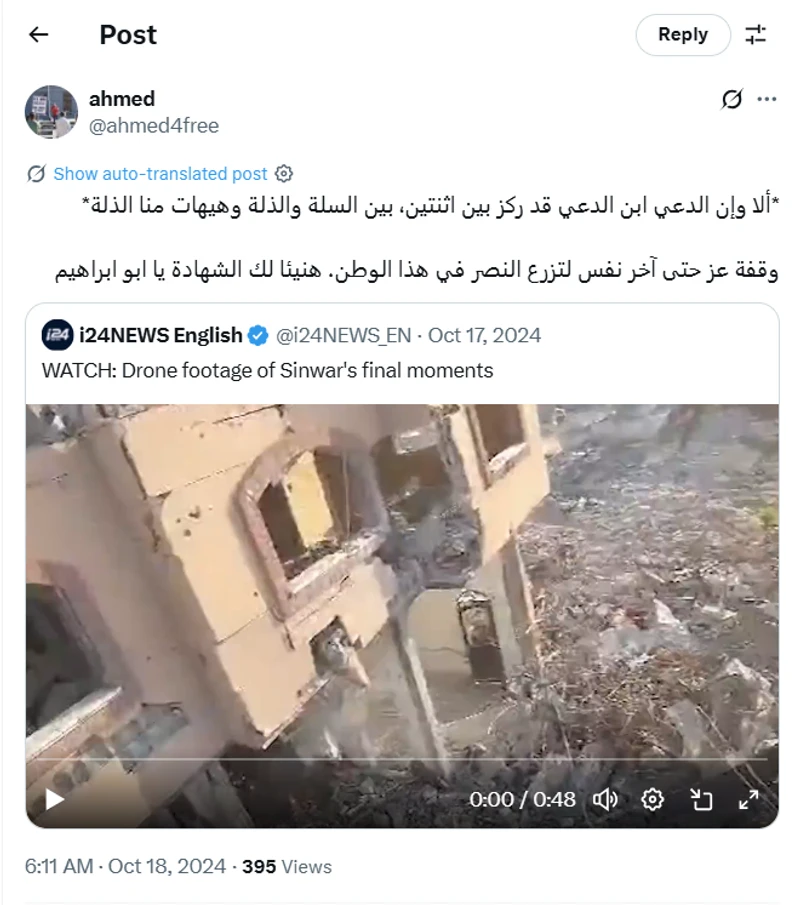Open ahmed's profile picture
Image resolution: width=800 pixels, height=905 pixels.
coord(51,112)
